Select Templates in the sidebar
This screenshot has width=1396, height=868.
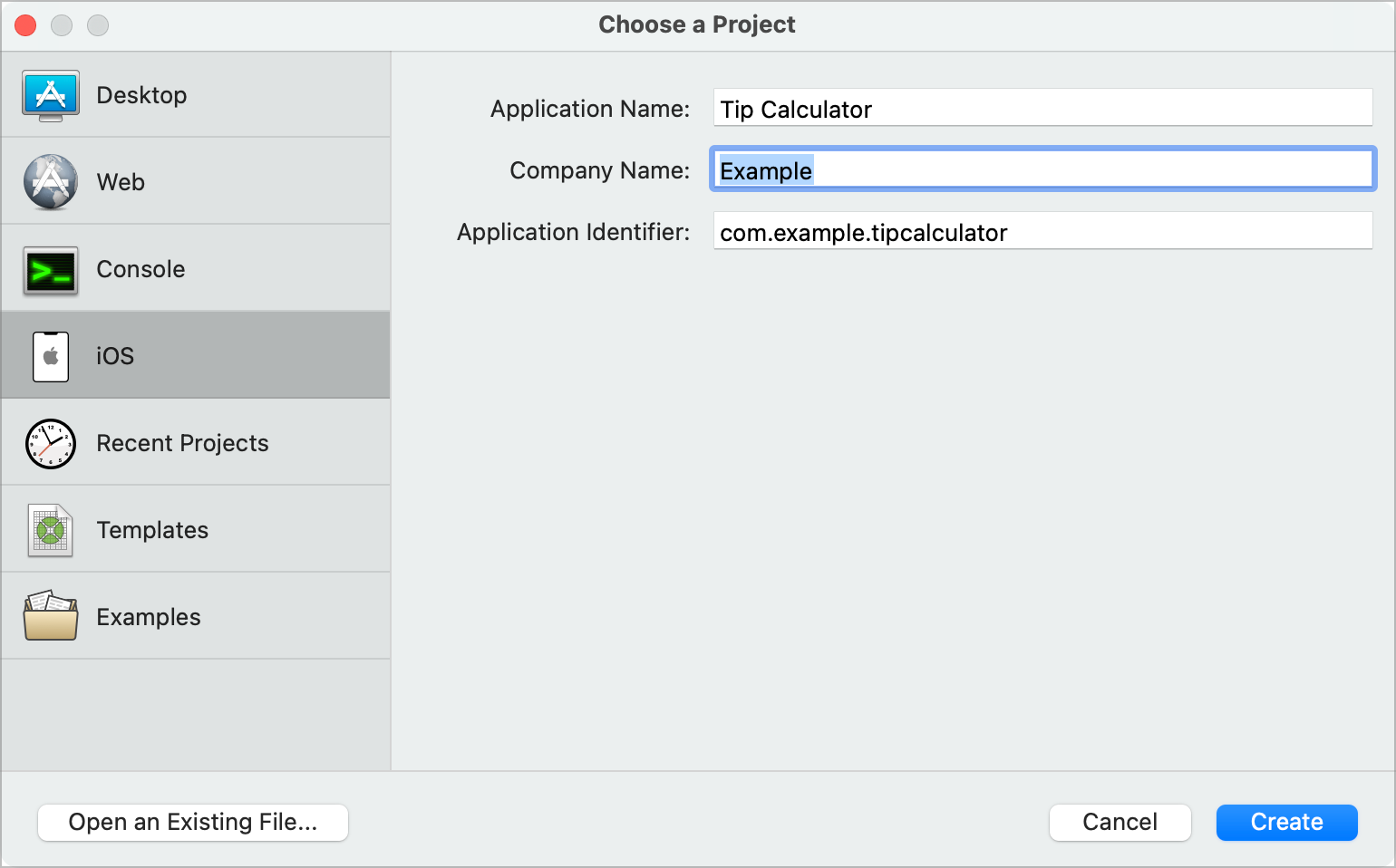[152, 530]
